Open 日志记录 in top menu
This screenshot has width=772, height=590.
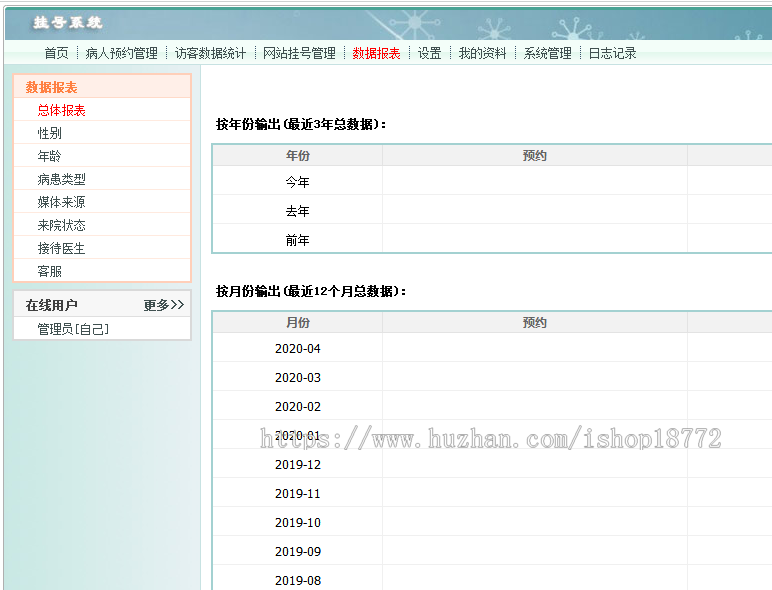(612, 53)
